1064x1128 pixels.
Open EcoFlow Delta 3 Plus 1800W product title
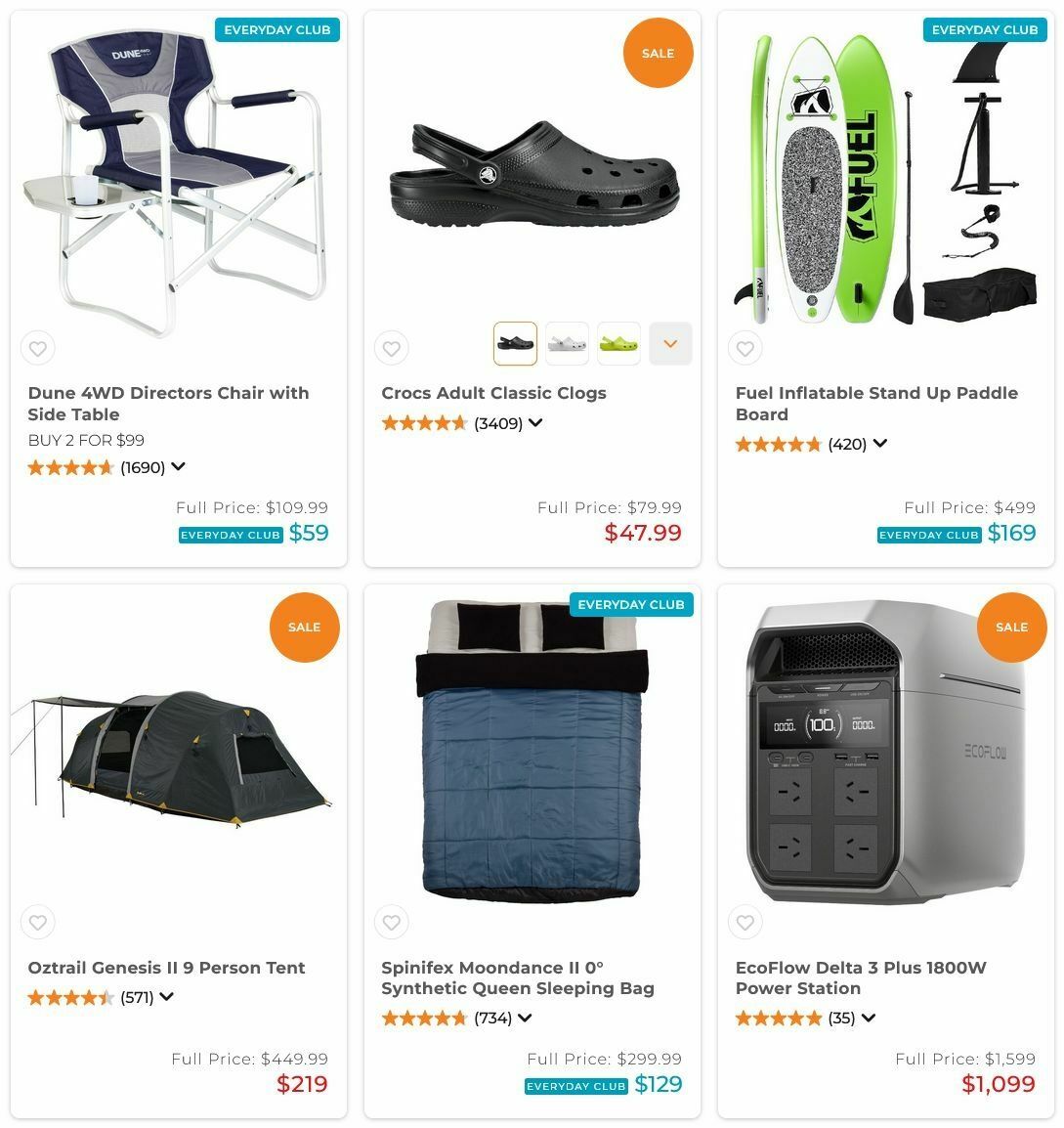[861, 977]
